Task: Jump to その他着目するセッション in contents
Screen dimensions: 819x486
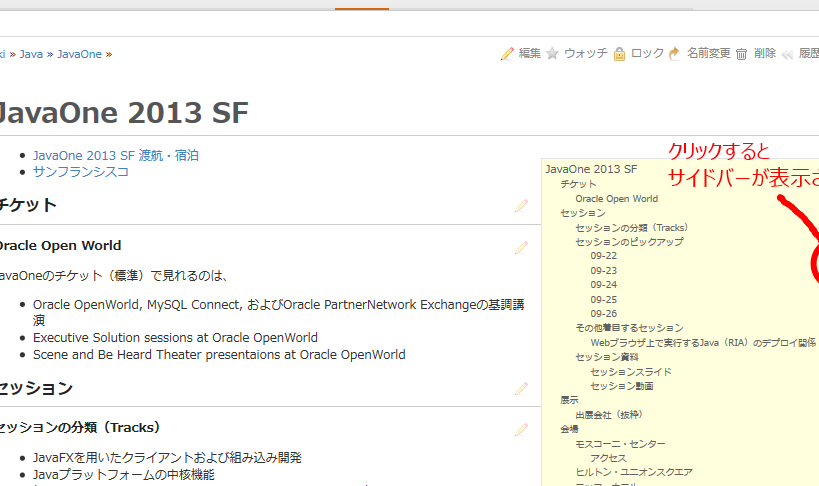Action: click(x=629, y=328)
